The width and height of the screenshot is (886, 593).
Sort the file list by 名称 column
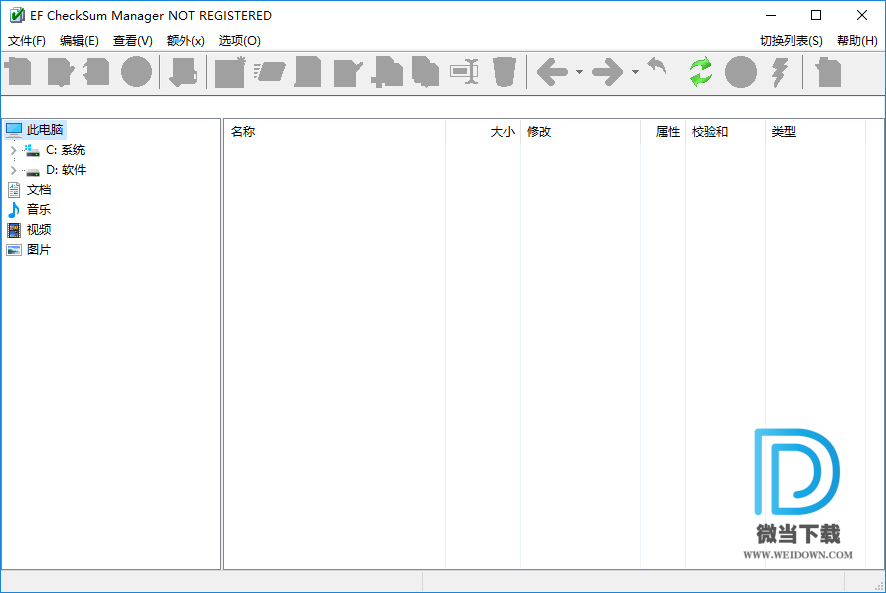243,132
